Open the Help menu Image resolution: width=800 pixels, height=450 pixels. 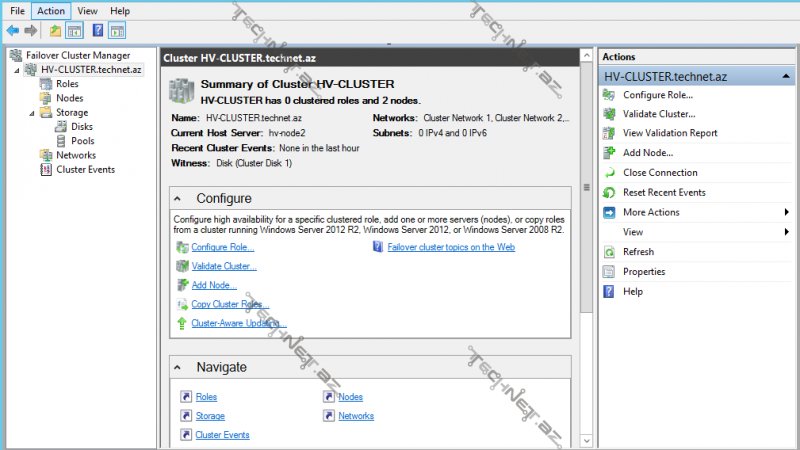tap(120, 11)
